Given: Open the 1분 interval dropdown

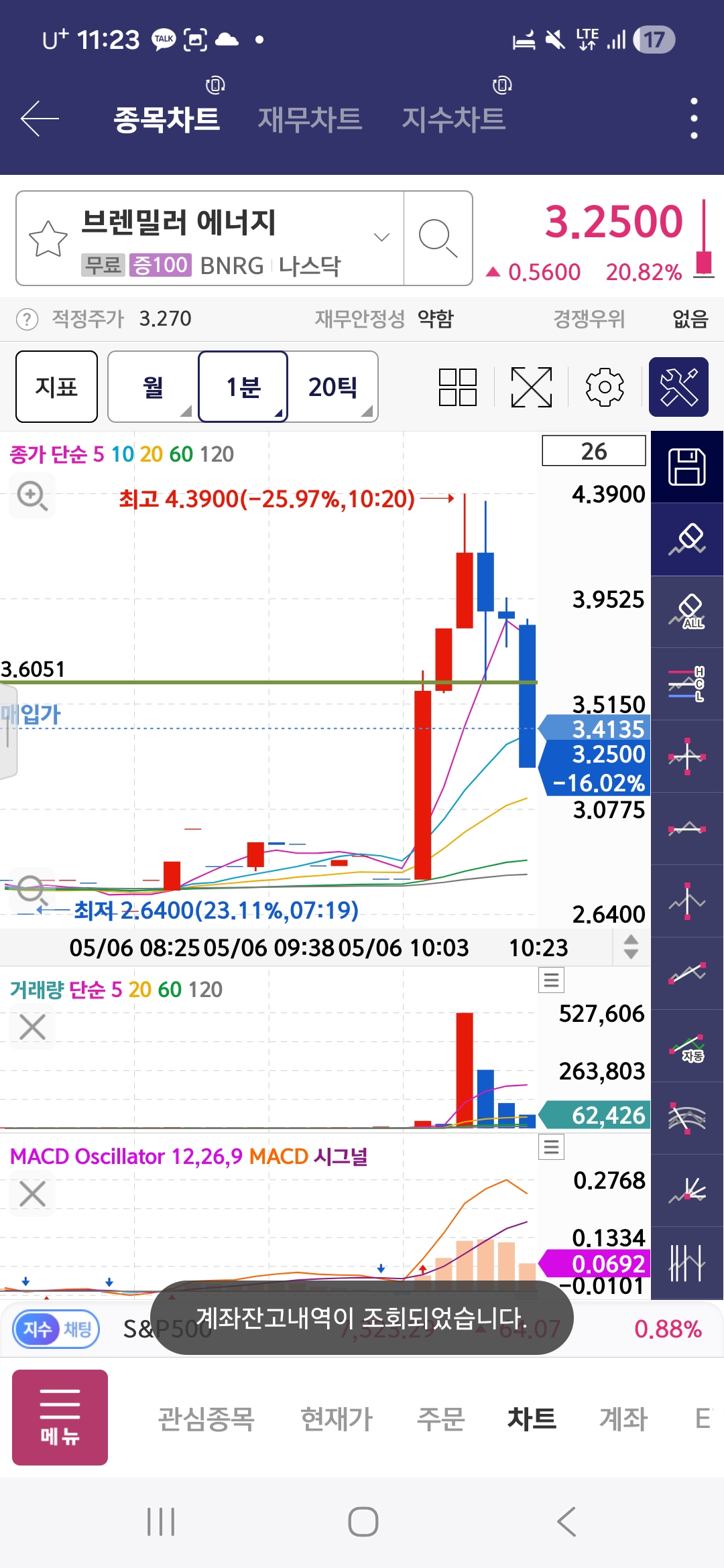Looking at the screenshot, I should 243,387.
